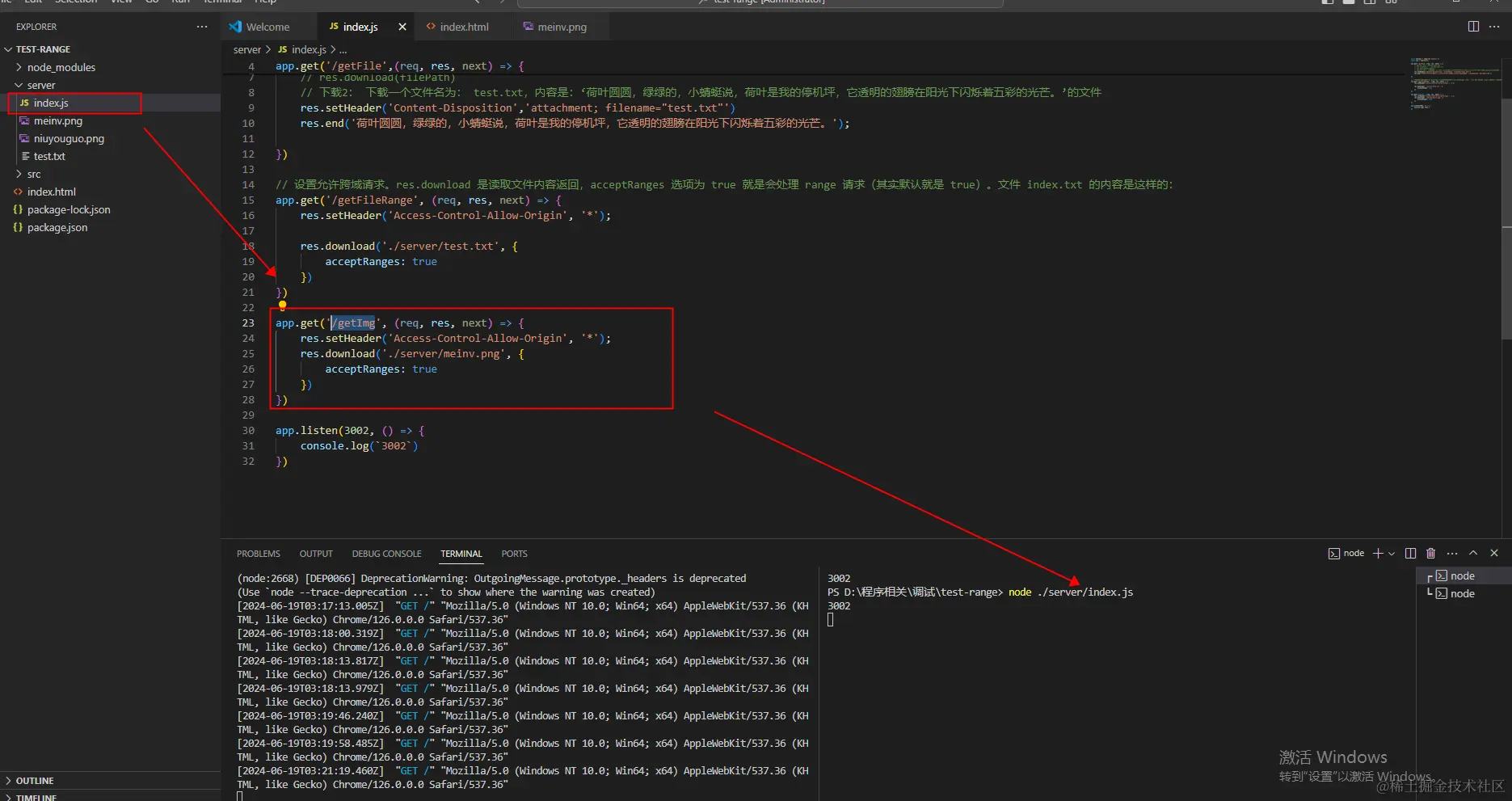Click the EXPLORER panel title
Screen dimensions: 1512x801
click(x=36, y=27)
